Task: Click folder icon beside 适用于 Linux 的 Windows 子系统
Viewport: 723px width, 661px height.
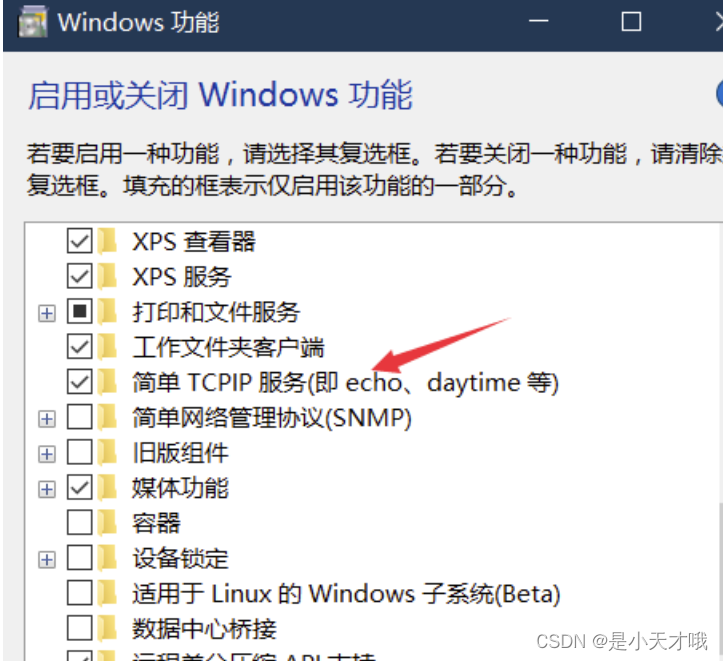Action: (107, 593)
